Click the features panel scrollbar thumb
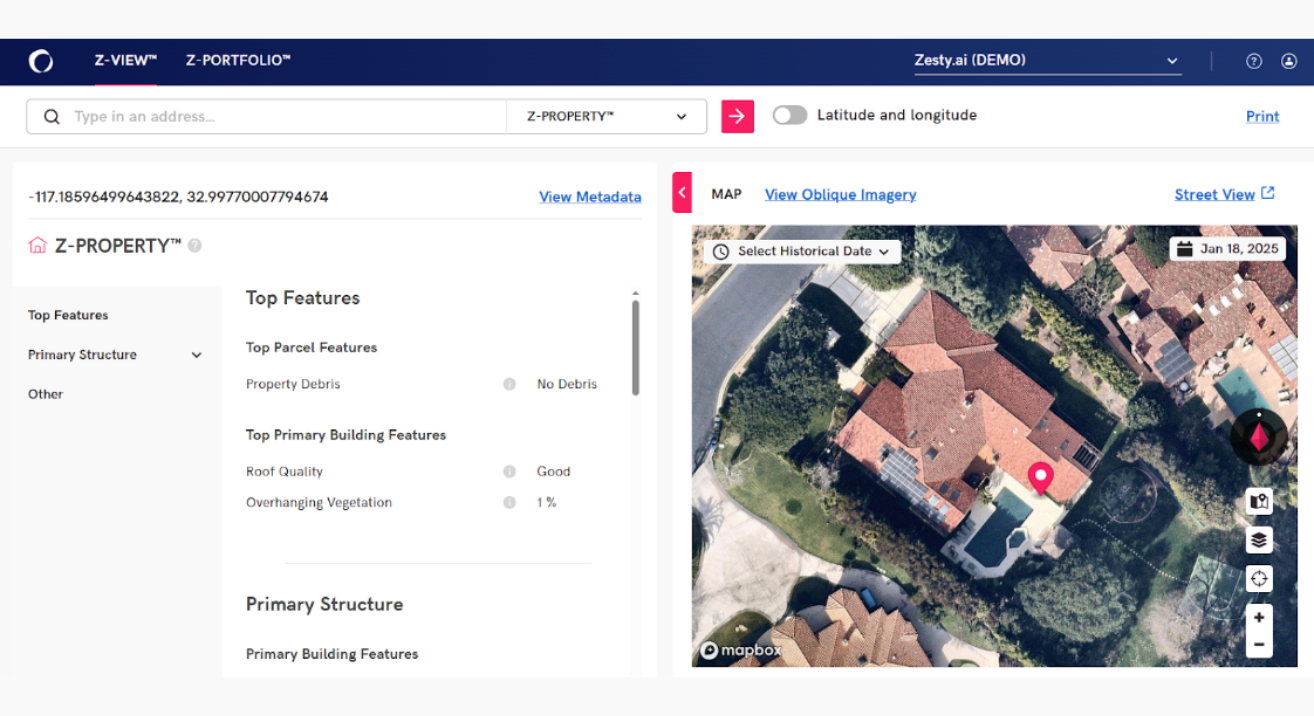Viewport: 1314px width, 716px height. point(635,347)
